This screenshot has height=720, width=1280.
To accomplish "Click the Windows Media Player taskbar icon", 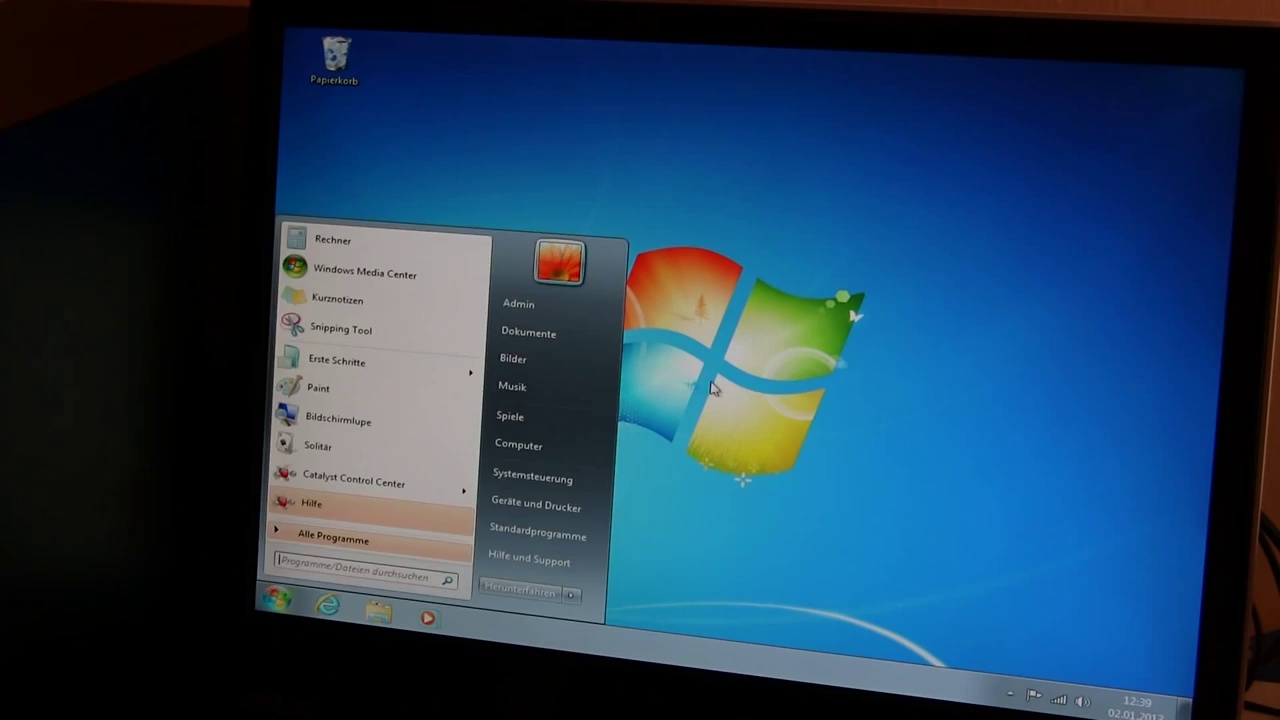I will pos(427,618).
